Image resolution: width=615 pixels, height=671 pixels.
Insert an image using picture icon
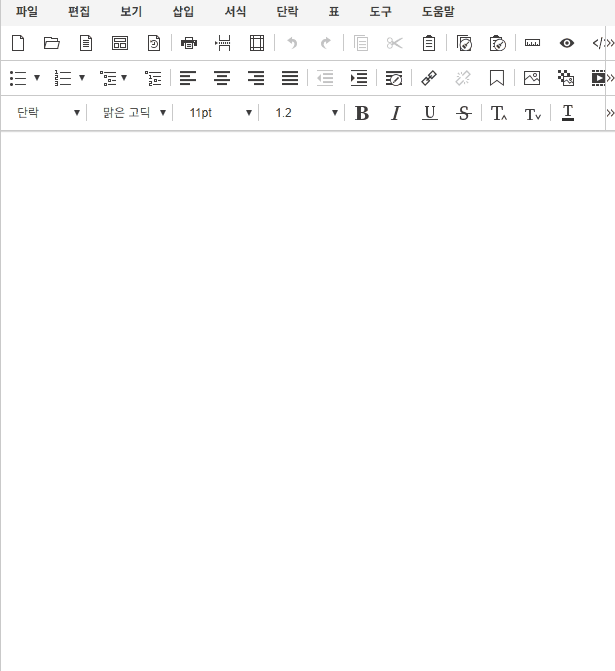(x=532, y=78)
